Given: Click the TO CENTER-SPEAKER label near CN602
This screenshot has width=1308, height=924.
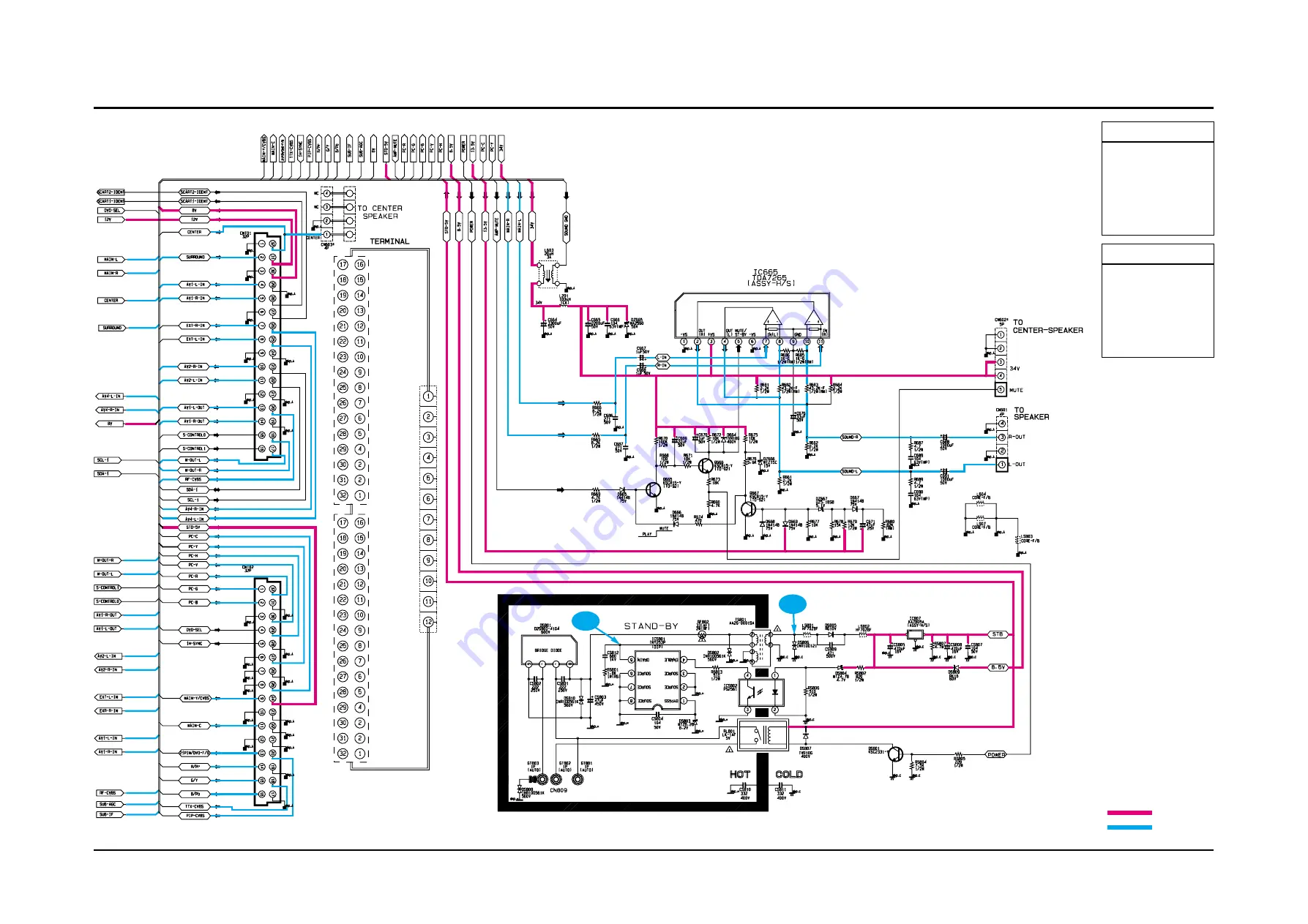Looking at the screenshot, I should [x=1048, y=326].
